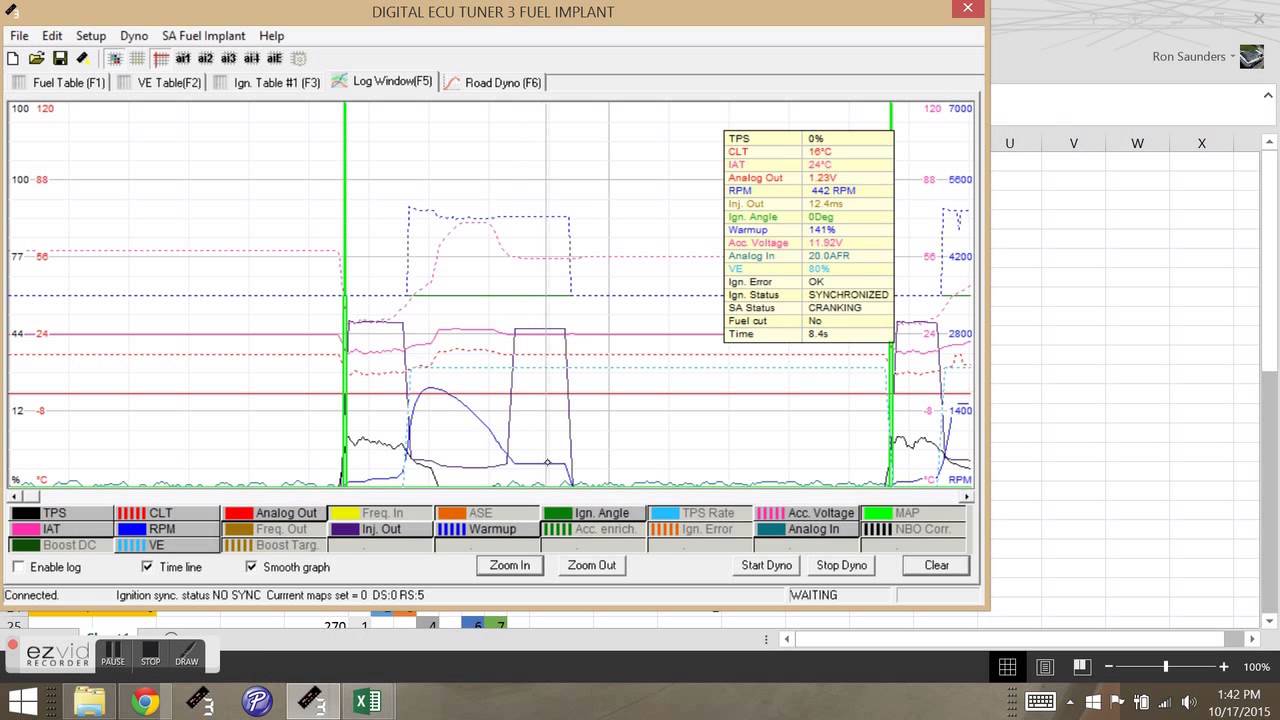Open the Edit menu
Viewport: 1280px width, 720px height.
[x=52, y=35]
